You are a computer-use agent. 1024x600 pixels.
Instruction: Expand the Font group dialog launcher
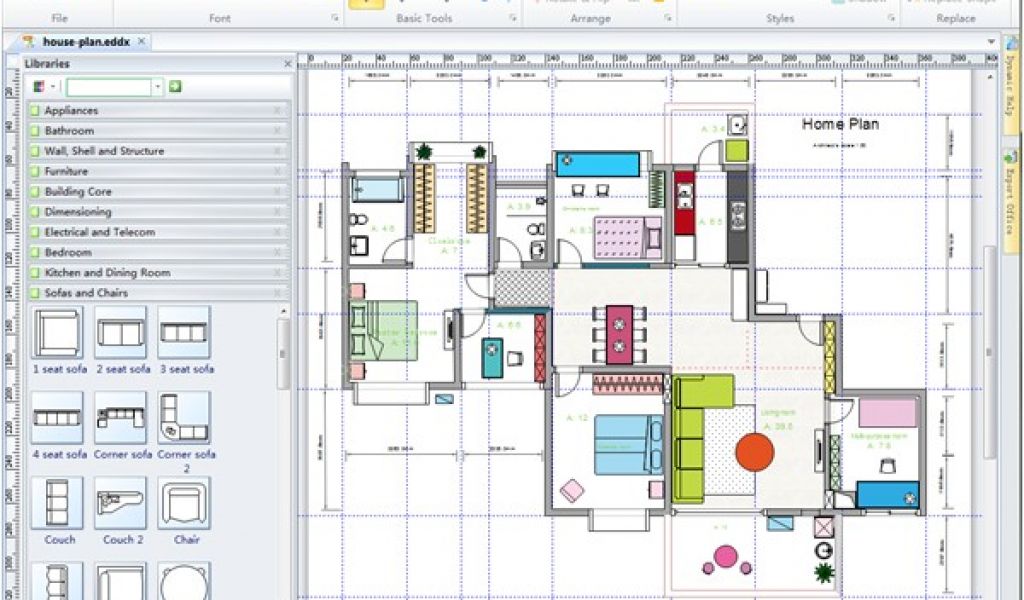(335, 18)
